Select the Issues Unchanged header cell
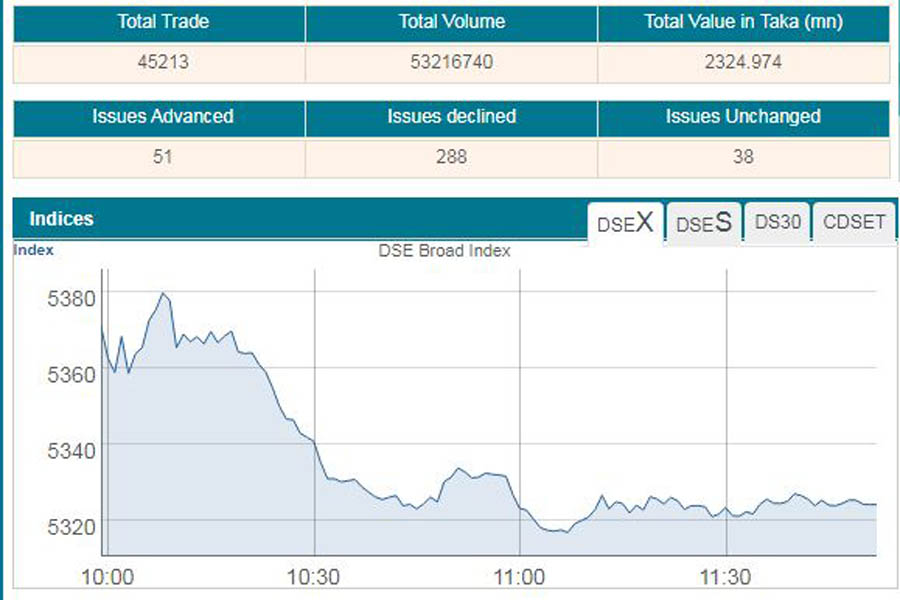This screenshot has height=600, width=900. (743, 117)
